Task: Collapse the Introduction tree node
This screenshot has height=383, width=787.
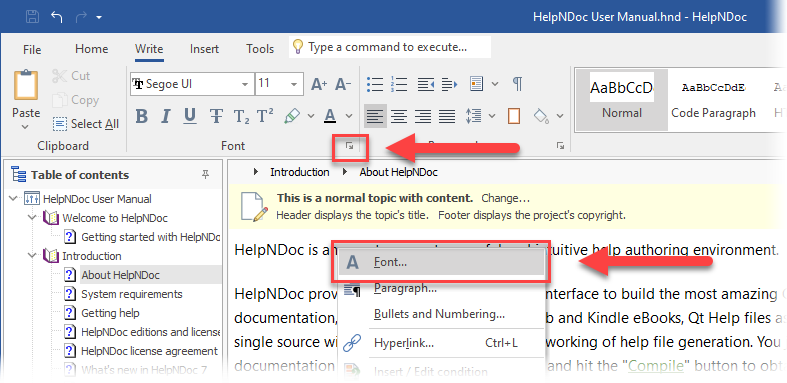Action: click(x=33, y=256)
